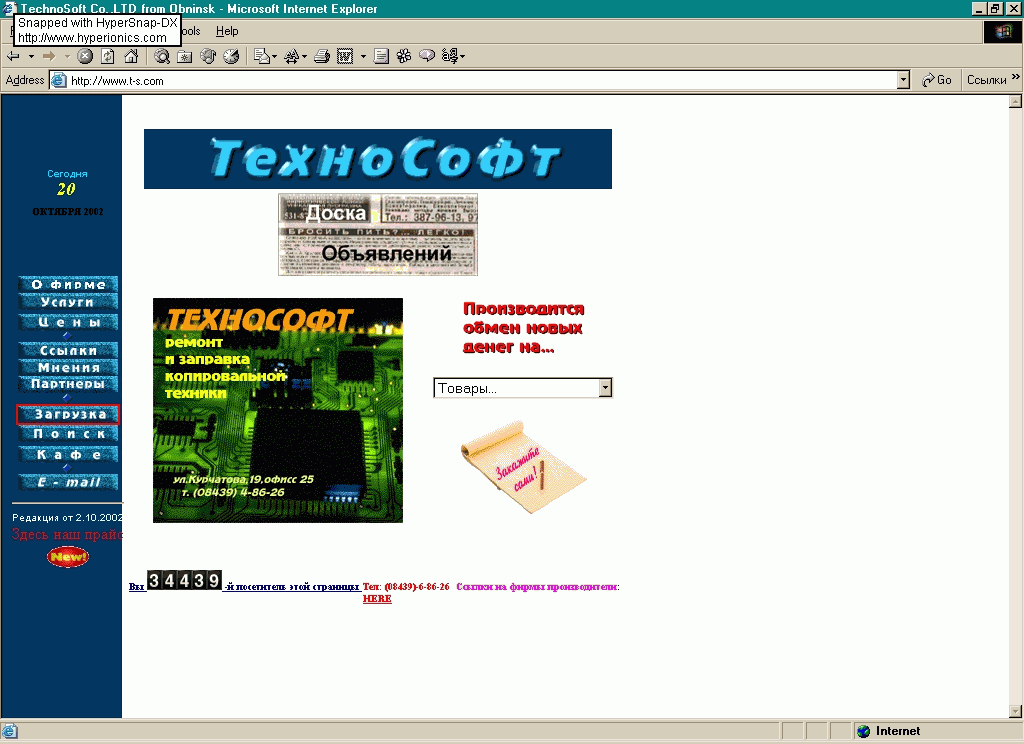This screenshot has width=1024, height=744.
Task: Click the page icon in address bar
Action: 59,80
